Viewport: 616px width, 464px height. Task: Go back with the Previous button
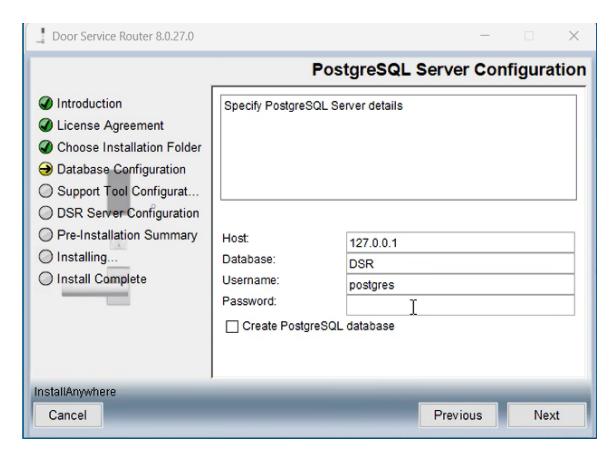(458, 415)
